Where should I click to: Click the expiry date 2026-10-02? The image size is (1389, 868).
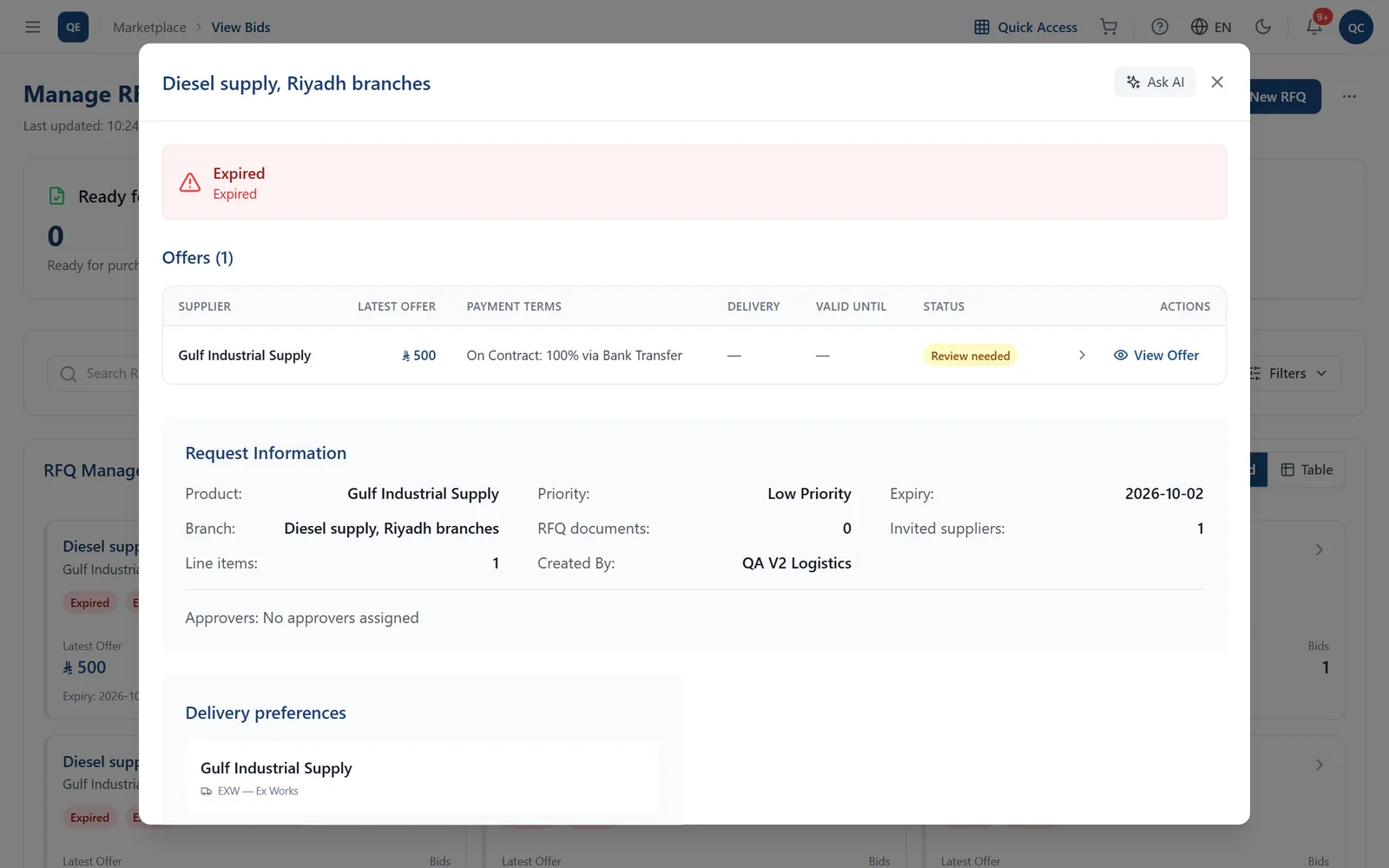[x=1164, y=494]
